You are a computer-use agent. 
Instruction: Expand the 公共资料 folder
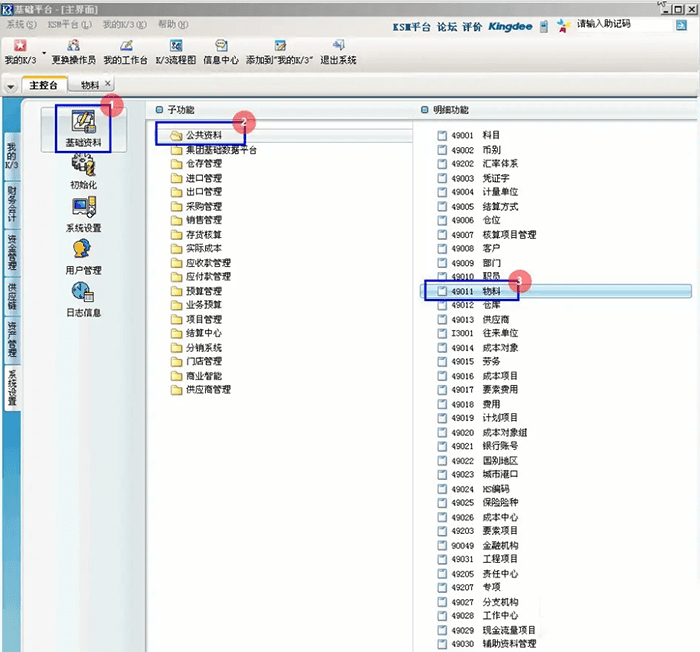tap(203, 135)
